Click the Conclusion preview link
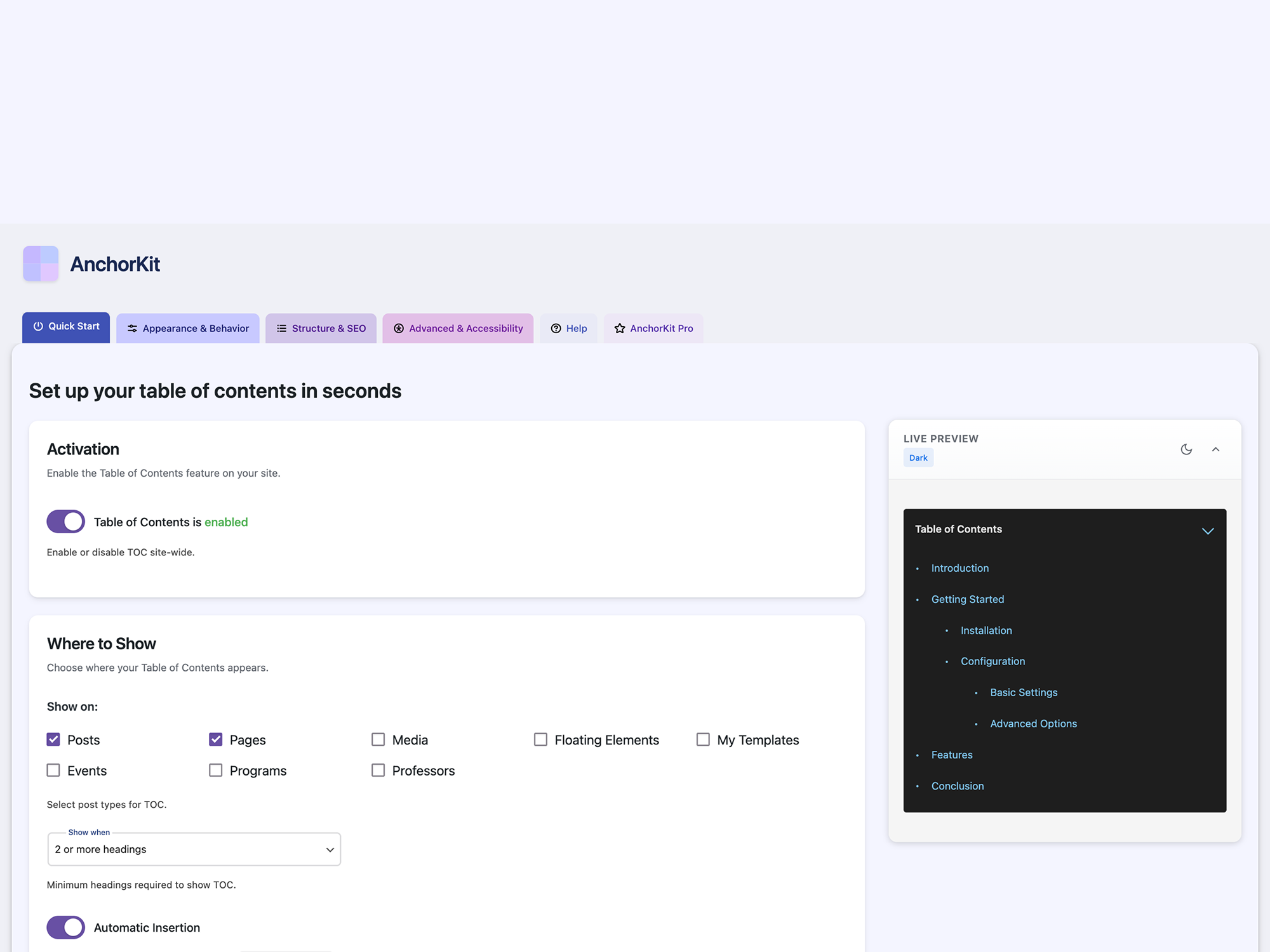Screen dimensions: 1270x952 coord(958,786)
